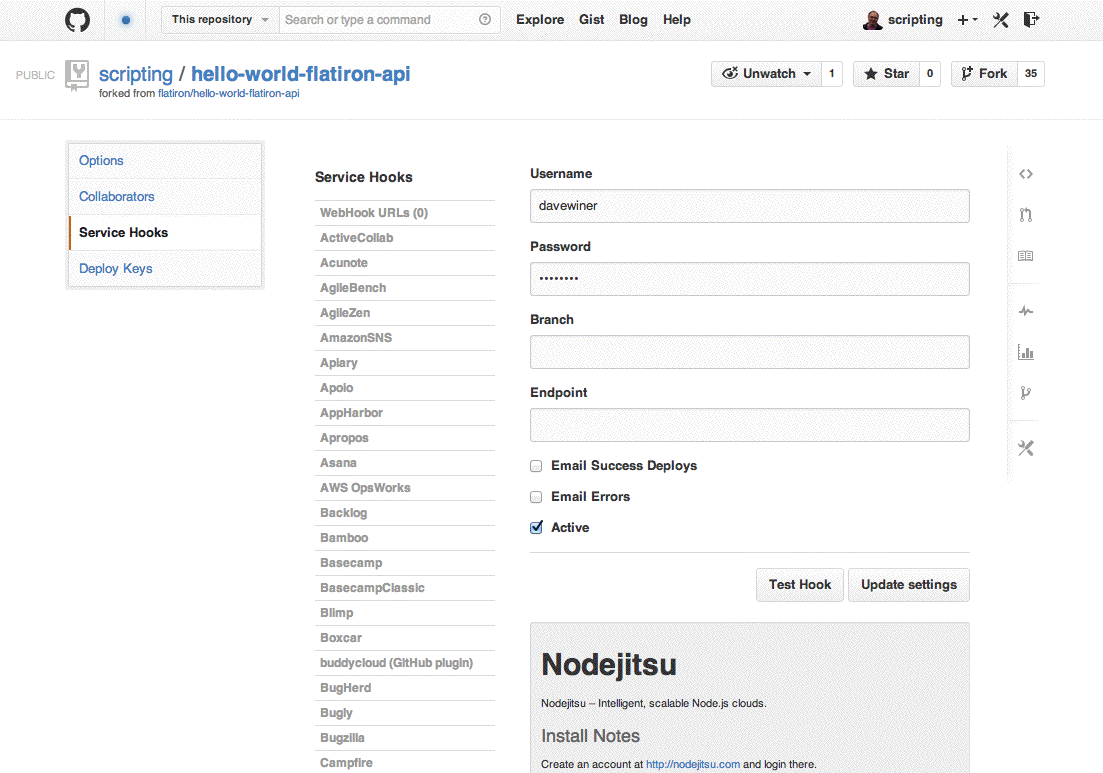This screenshot has height=773, width=1103.
Task: Open the Network branch icon in sidebar
Action: 1026,392
